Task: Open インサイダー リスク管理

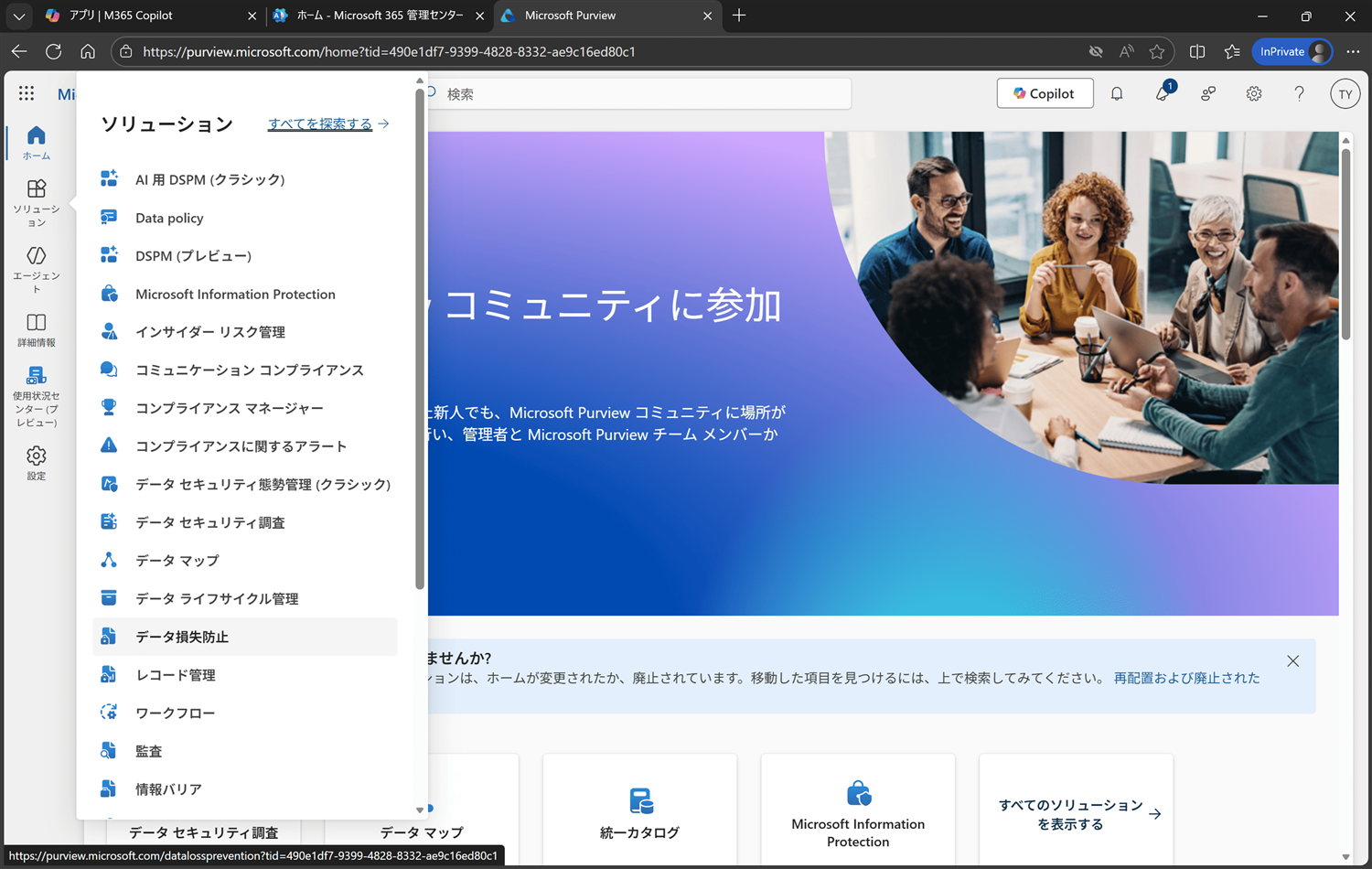Action: pos(245,332)
